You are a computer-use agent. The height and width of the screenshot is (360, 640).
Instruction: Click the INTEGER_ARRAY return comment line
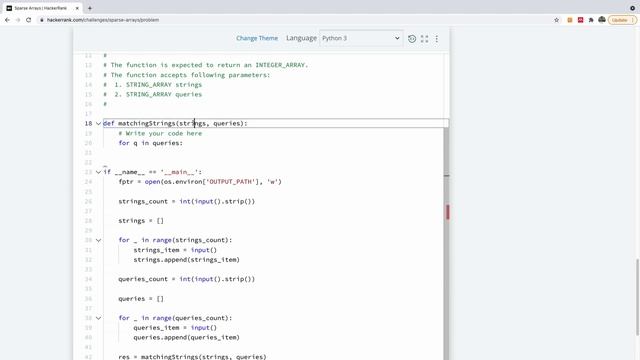tap(206, 65)
